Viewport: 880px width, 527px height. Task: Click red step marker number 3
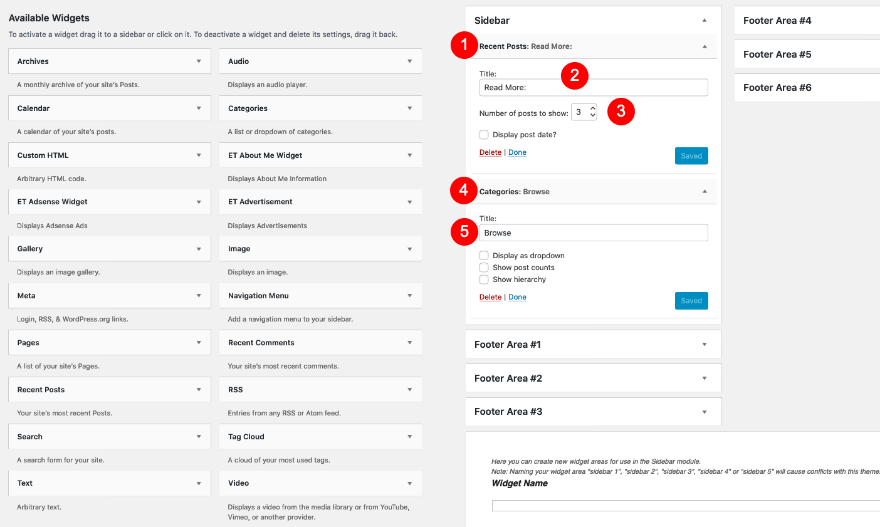[x=620, y=111]
